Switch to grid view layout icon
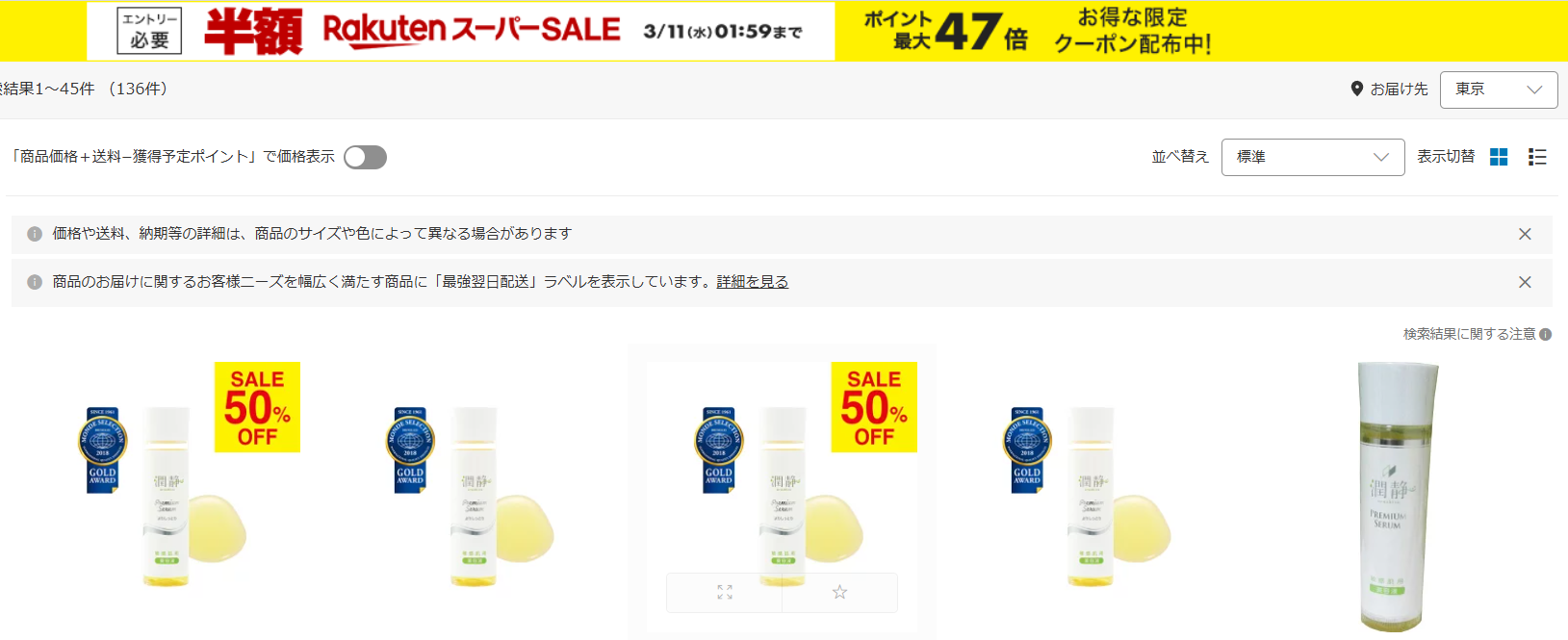1568x640 pixels. (1499, 157)
